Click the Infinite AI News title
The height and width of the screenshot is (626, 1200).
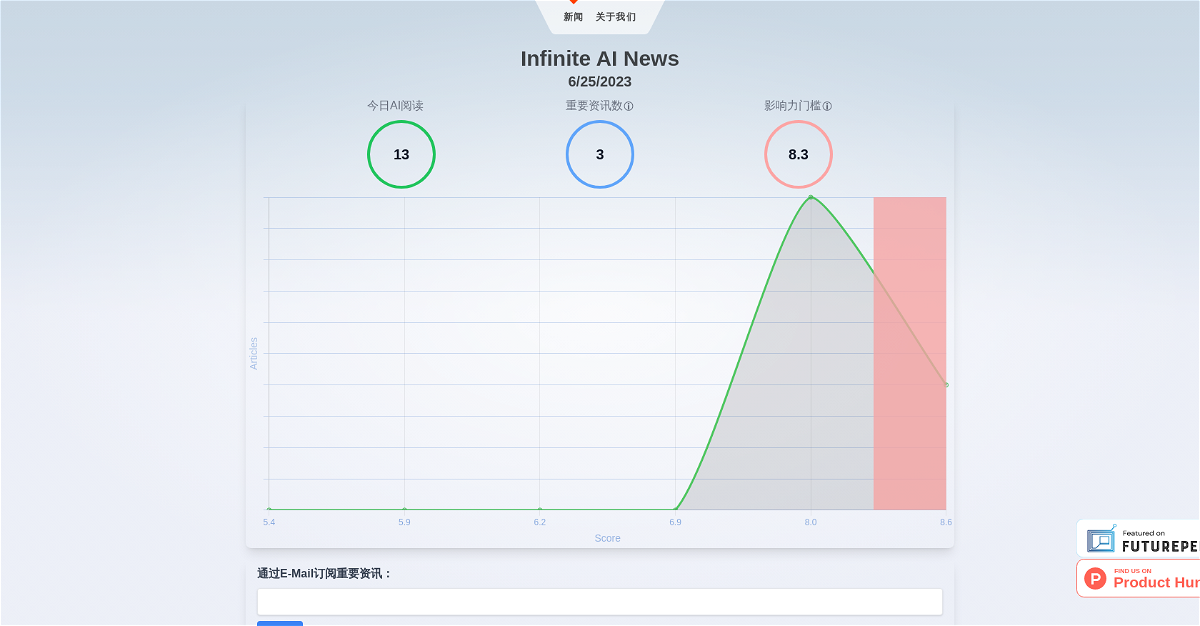600,58
